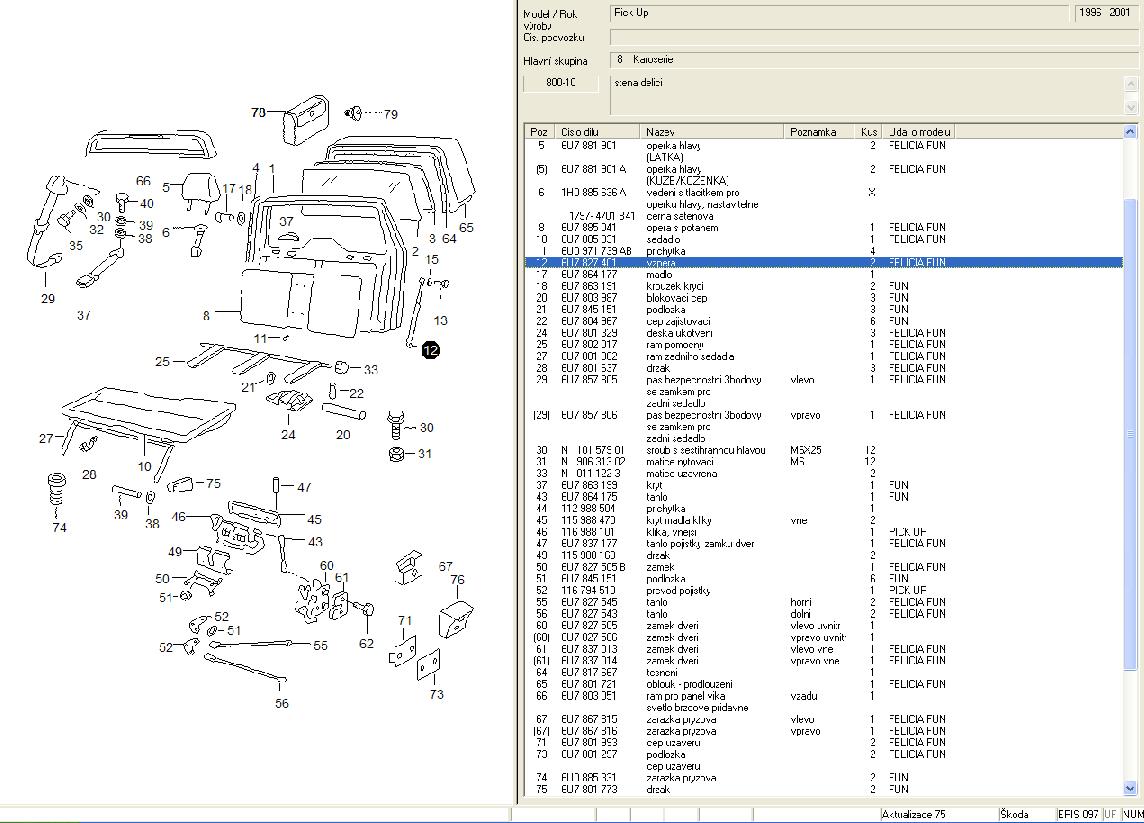This screenshot has height=823, width=1144.
Task: Select the 'deska ukotveni' row
Action: [824, 333]
